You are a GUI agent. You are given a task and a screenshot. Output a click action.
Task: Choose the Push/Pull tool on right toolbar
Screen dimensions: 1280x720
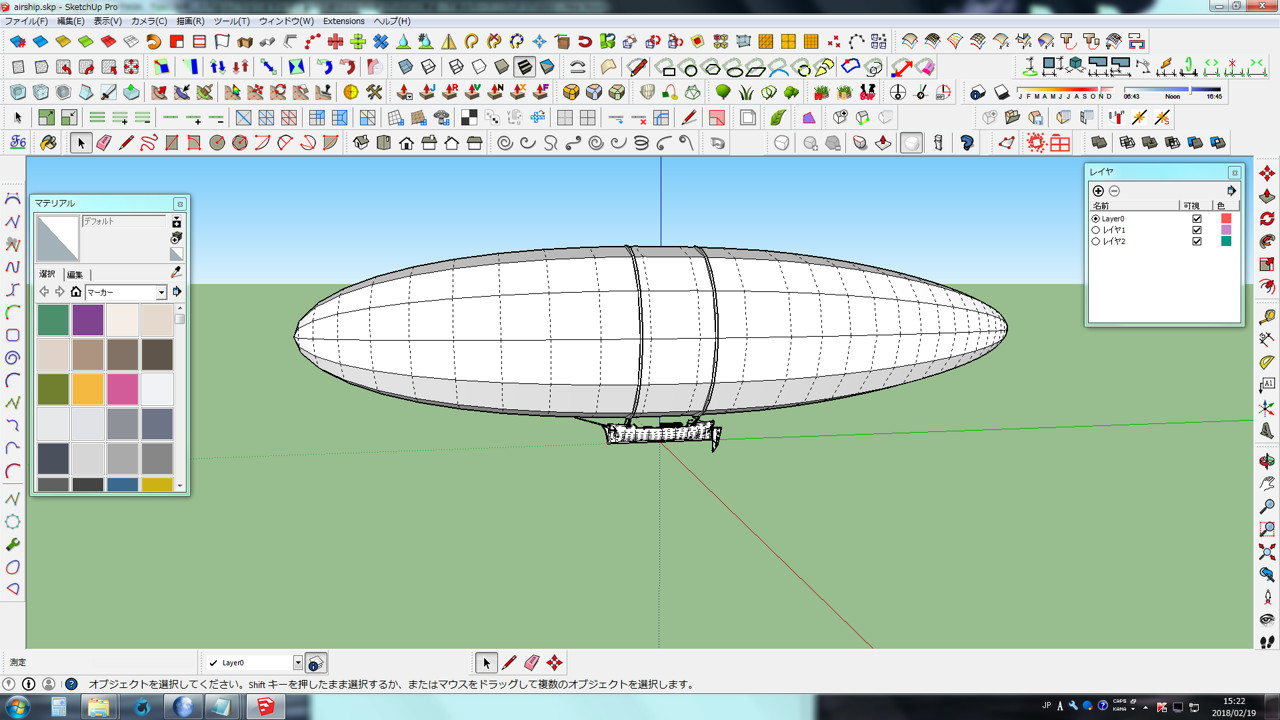(x=1267, y=196)
